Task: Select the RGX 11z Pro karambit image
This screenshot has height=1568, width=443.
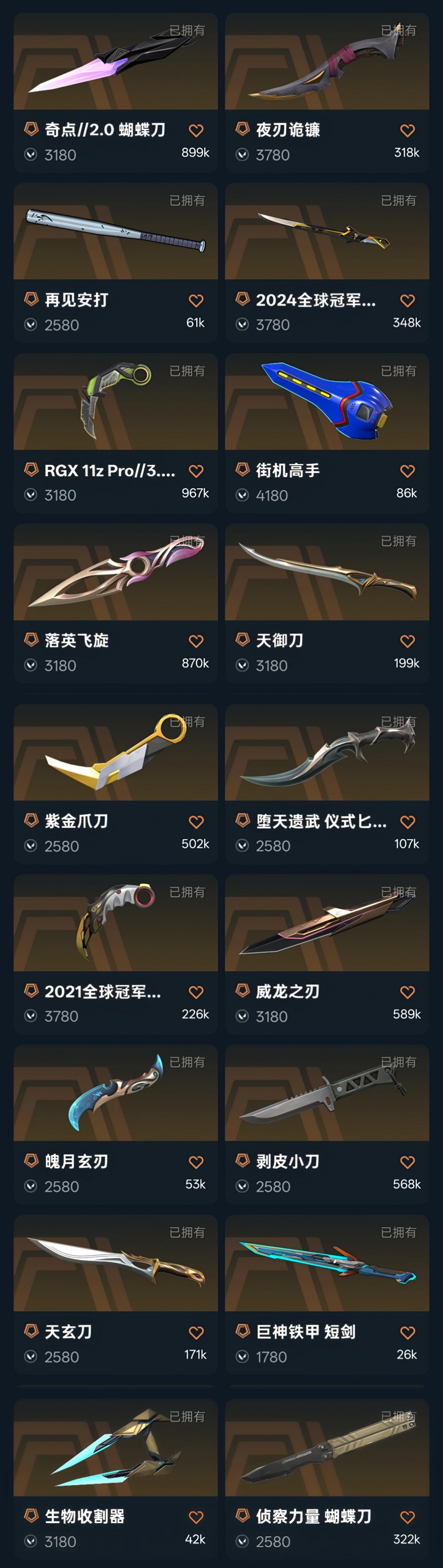Action: tap(116, 402)
